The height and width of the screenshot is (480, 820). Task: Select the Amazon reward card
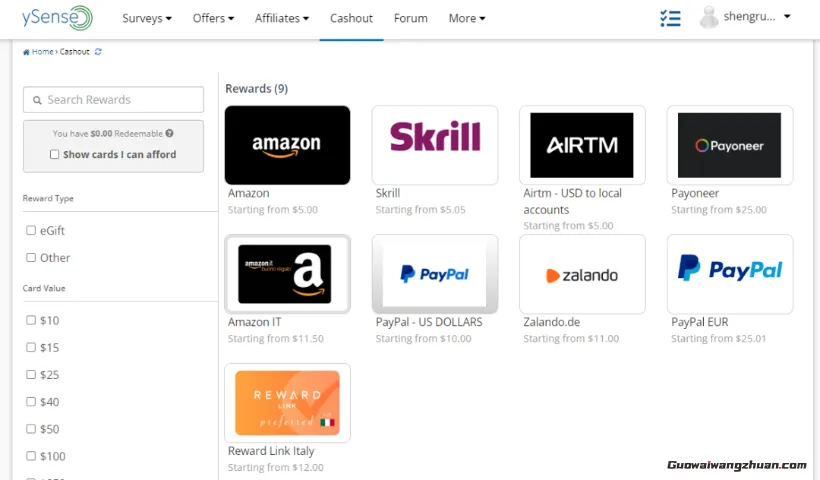point(287,145)
